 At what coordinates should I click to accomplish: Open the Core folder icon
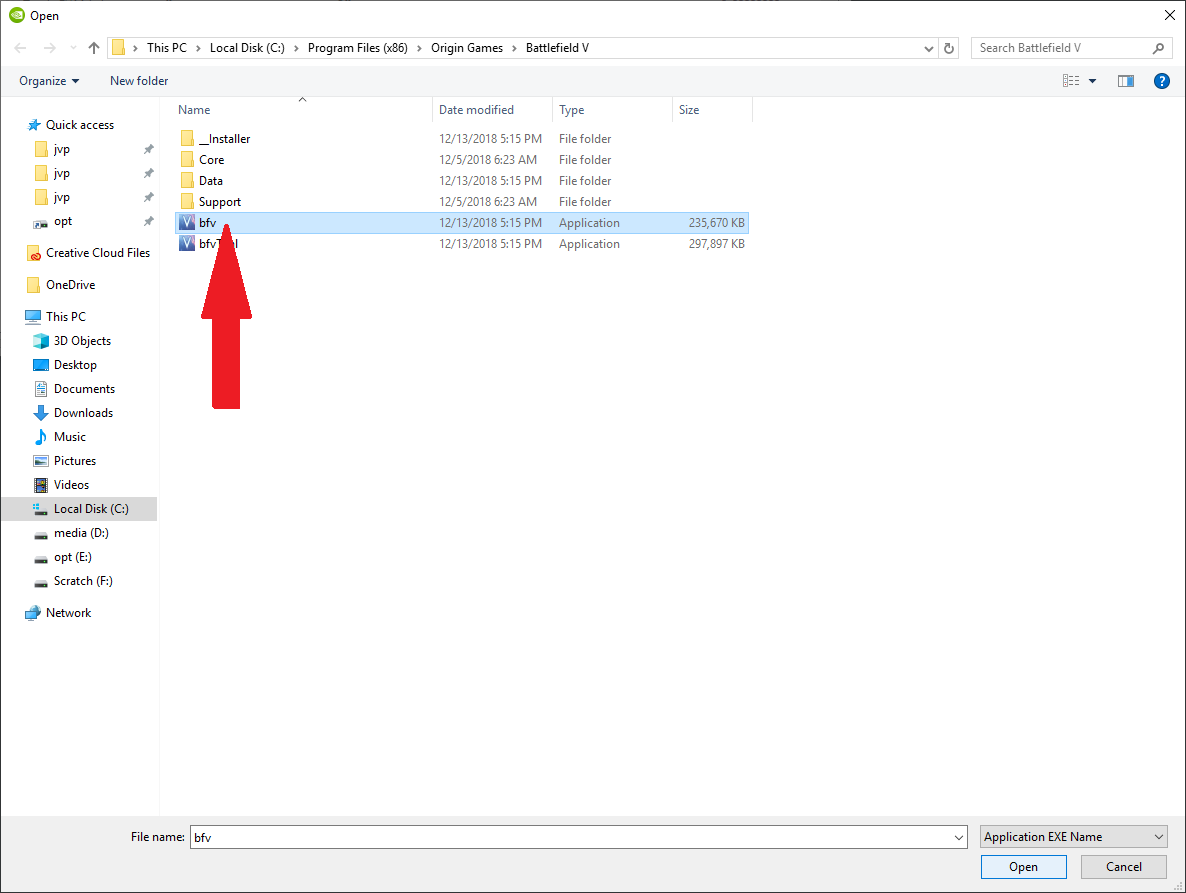tap(187, 160)
